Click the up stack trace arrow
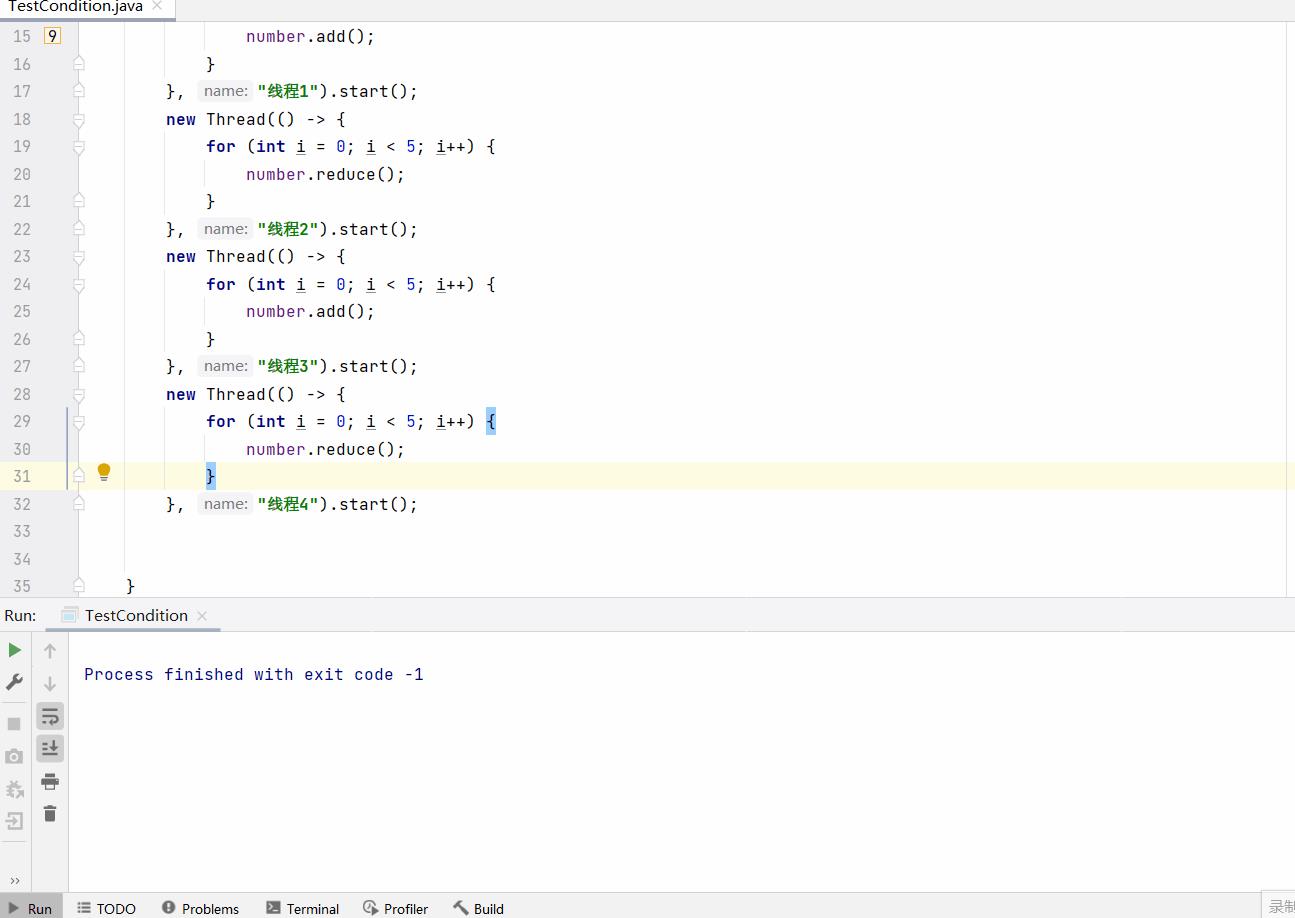 click(50, 651)
